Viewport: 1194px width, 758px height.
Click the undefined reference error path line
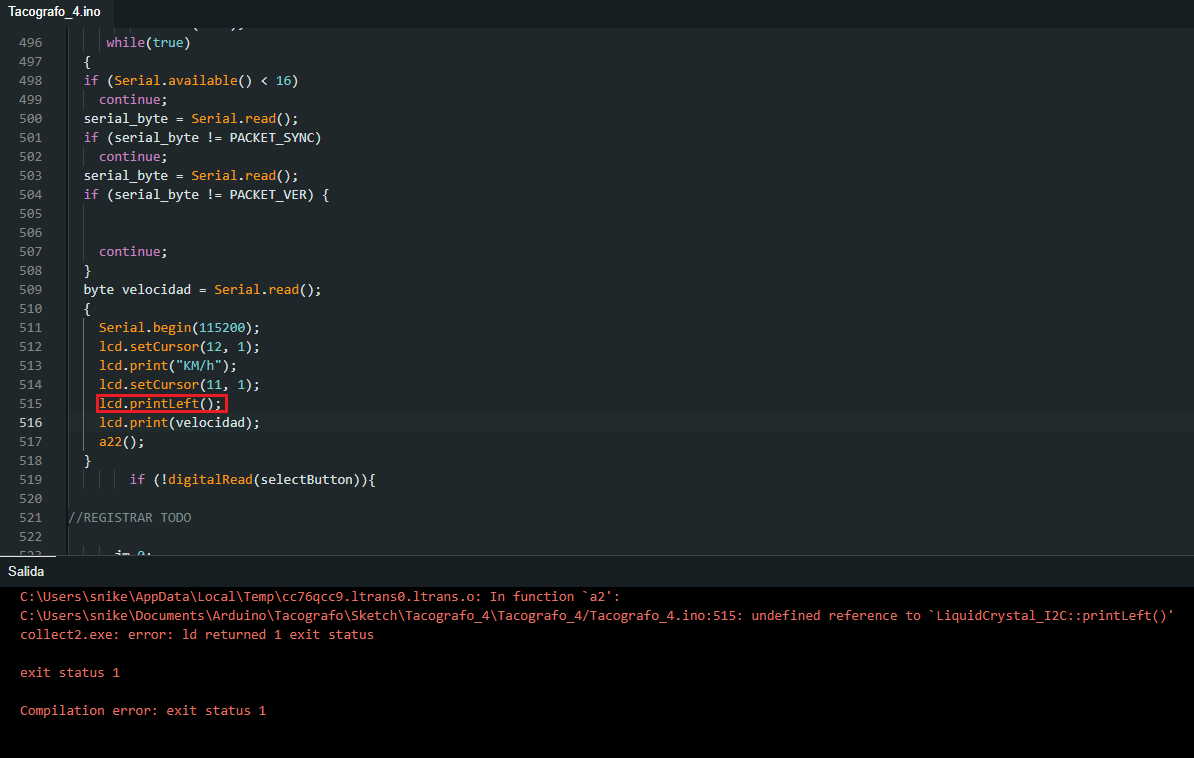tap(596, 616)
